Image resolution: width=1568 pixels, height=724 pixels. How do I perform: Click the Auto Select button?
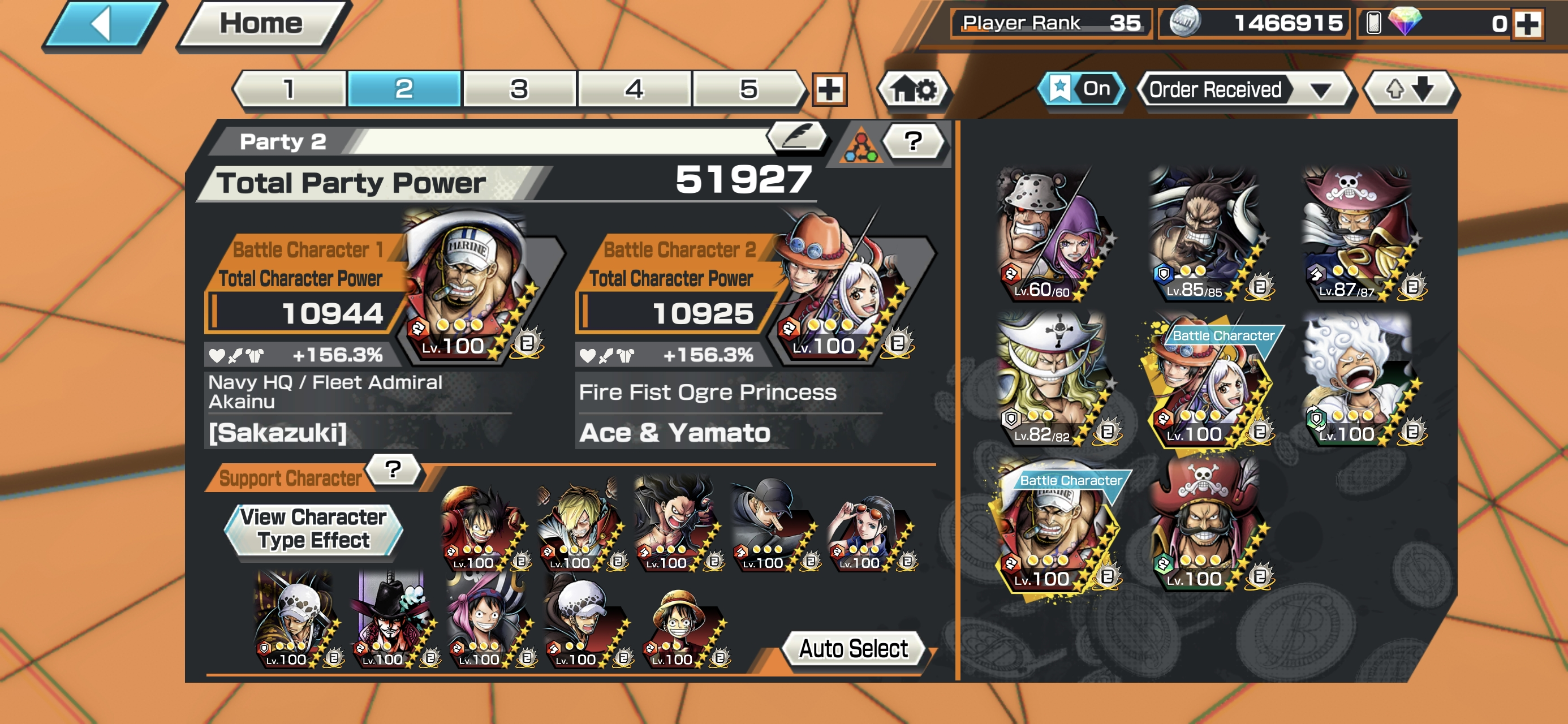(x=854, y=649)
